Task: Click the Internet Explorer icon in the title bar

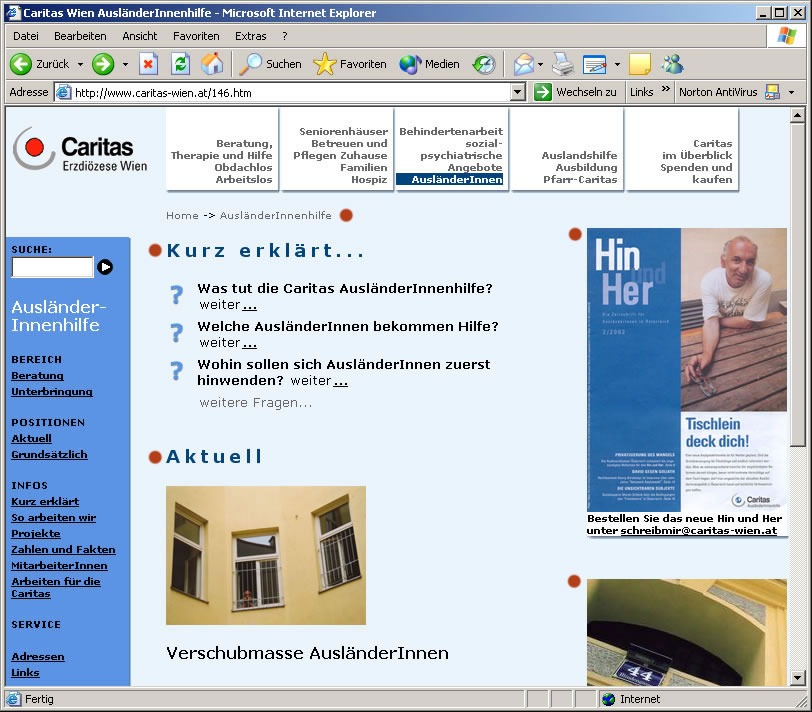Action: tap(13, 12)
